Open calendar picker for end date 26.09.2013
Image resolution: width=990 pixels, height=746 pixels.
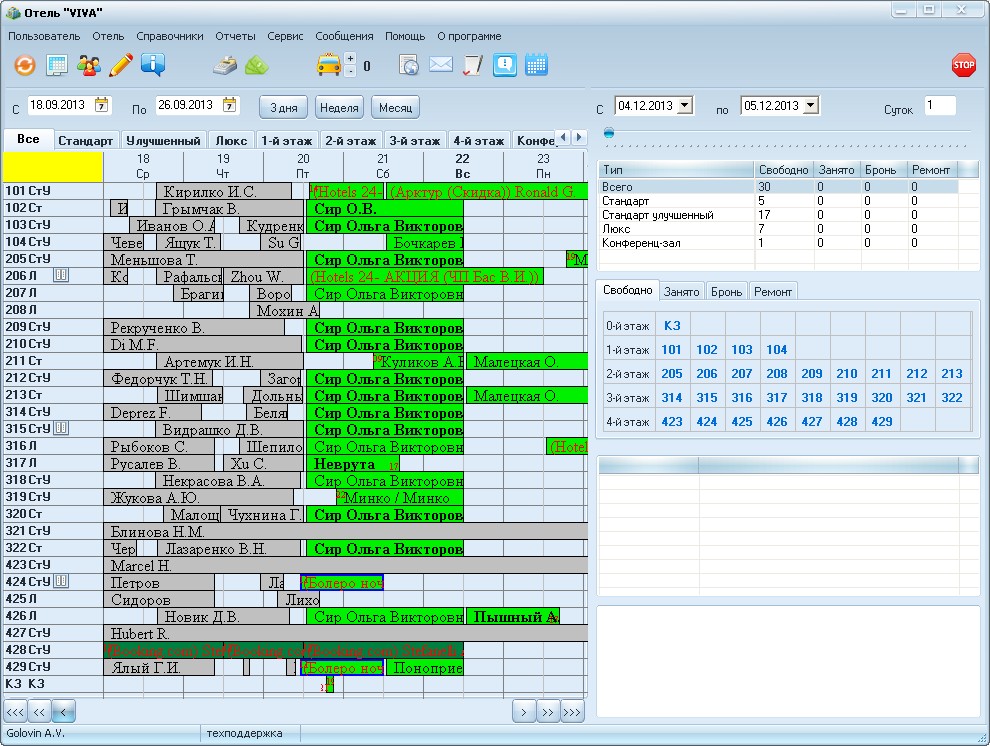[230, 105]
